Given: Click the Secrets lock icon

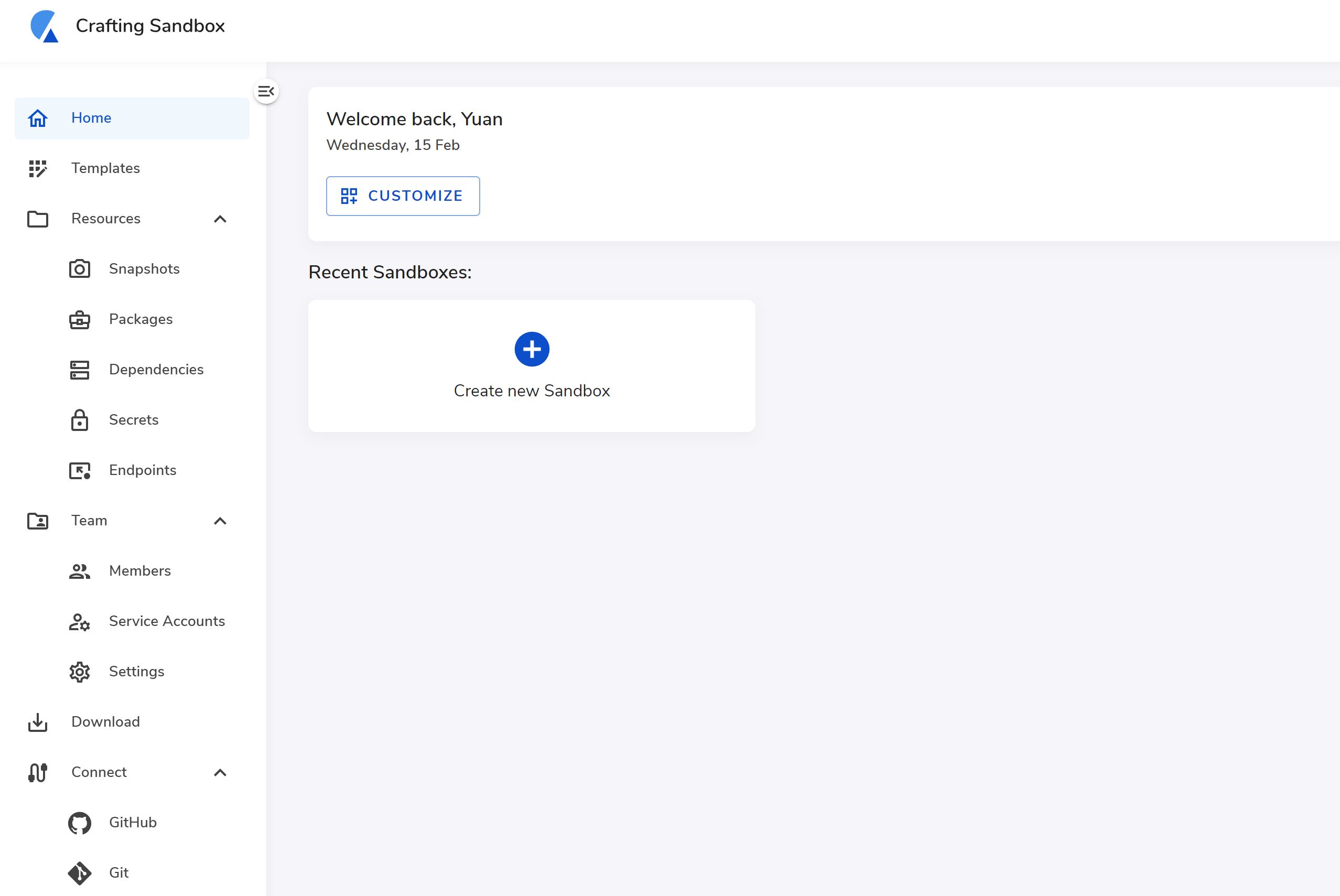Looking at the screenshot, I should [80, 420].
